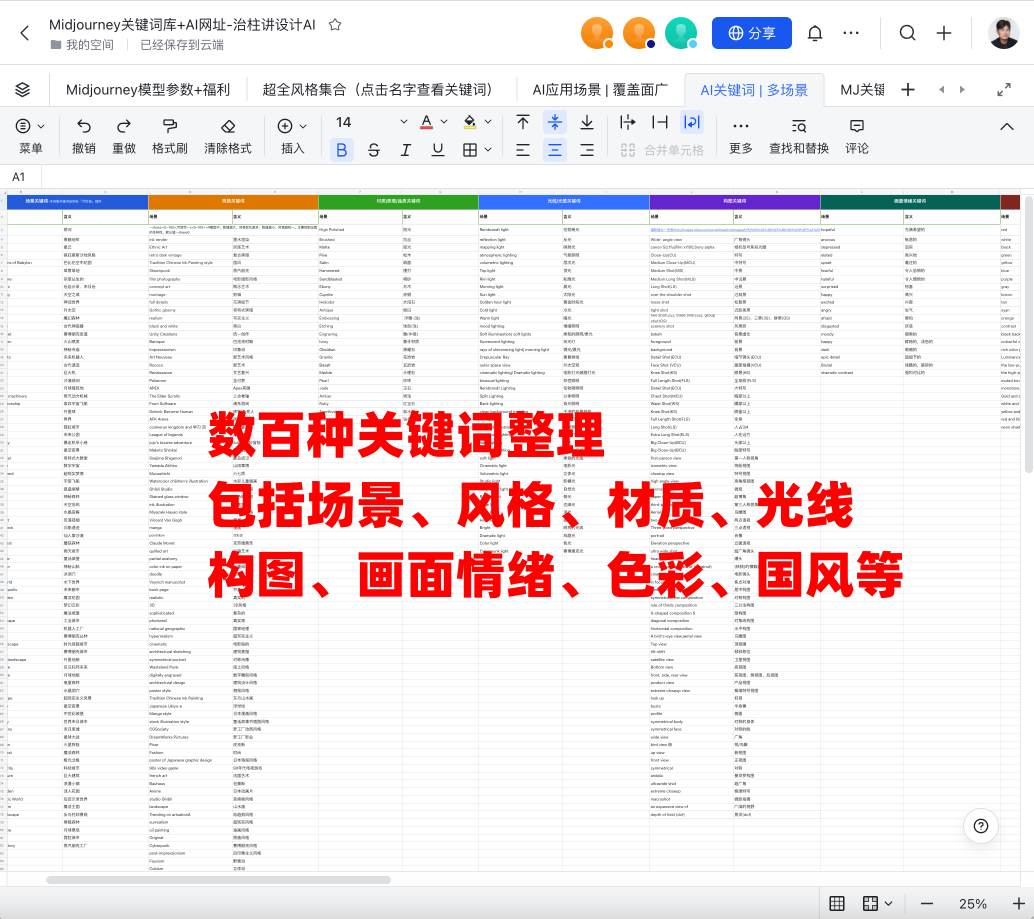Align text to the left
This screenshot has width=1034, height=919.
[523, 150]
